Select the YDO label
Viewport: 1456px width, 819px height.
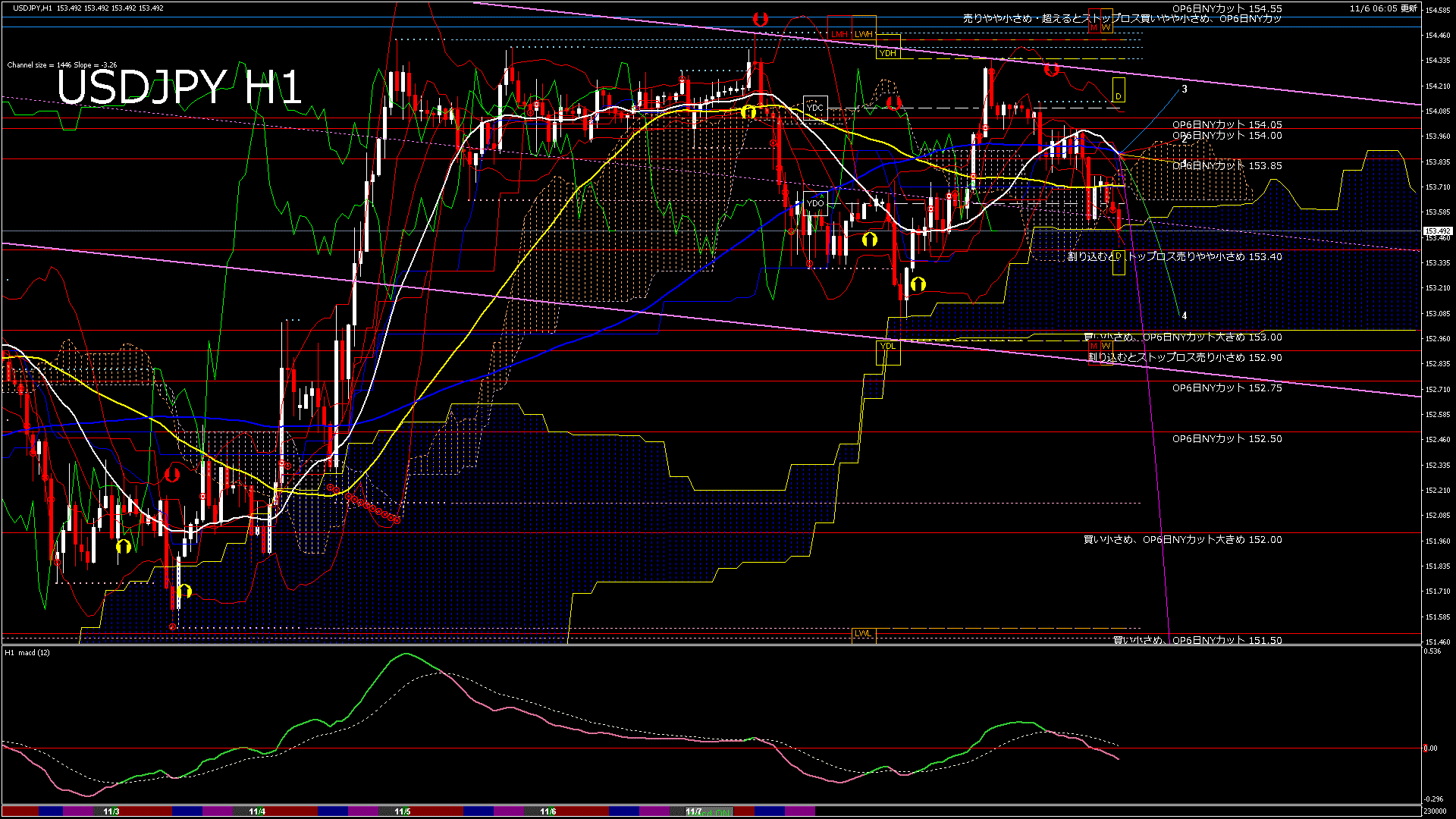tap(816, 203)
